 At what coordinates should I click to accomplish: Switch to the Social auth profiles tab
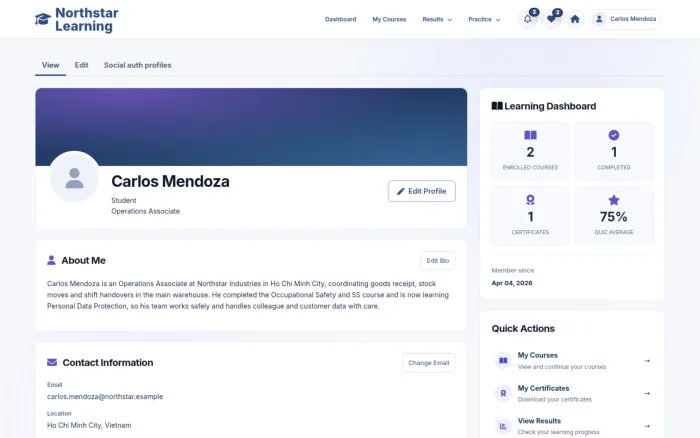138,65
